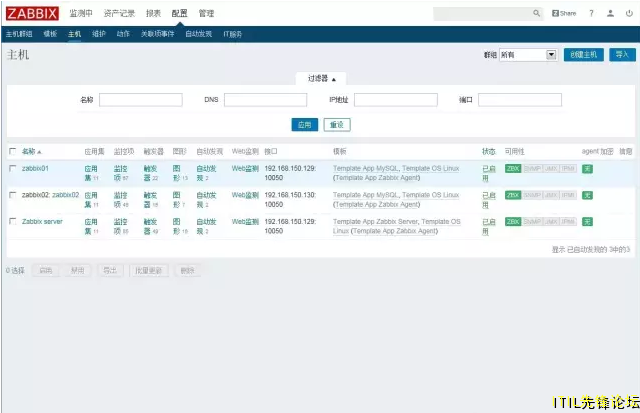Check the Zabbix server host checkbox
The height and width of the screenshot is (413, 640).
(13, 221)
